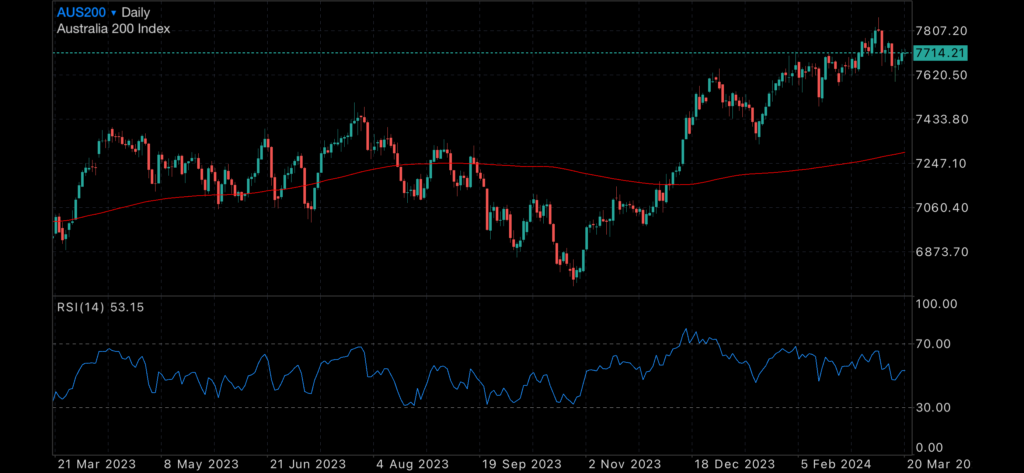
Task: Click the 19 Sep 2023 date label
Action: [521, 464]
